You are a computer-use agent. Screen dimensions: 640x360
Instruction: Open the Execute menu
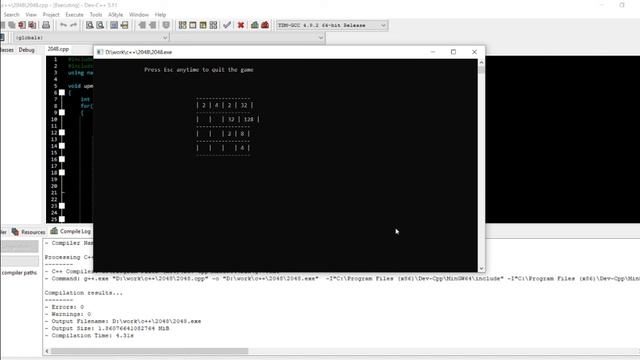click(74, 15)
